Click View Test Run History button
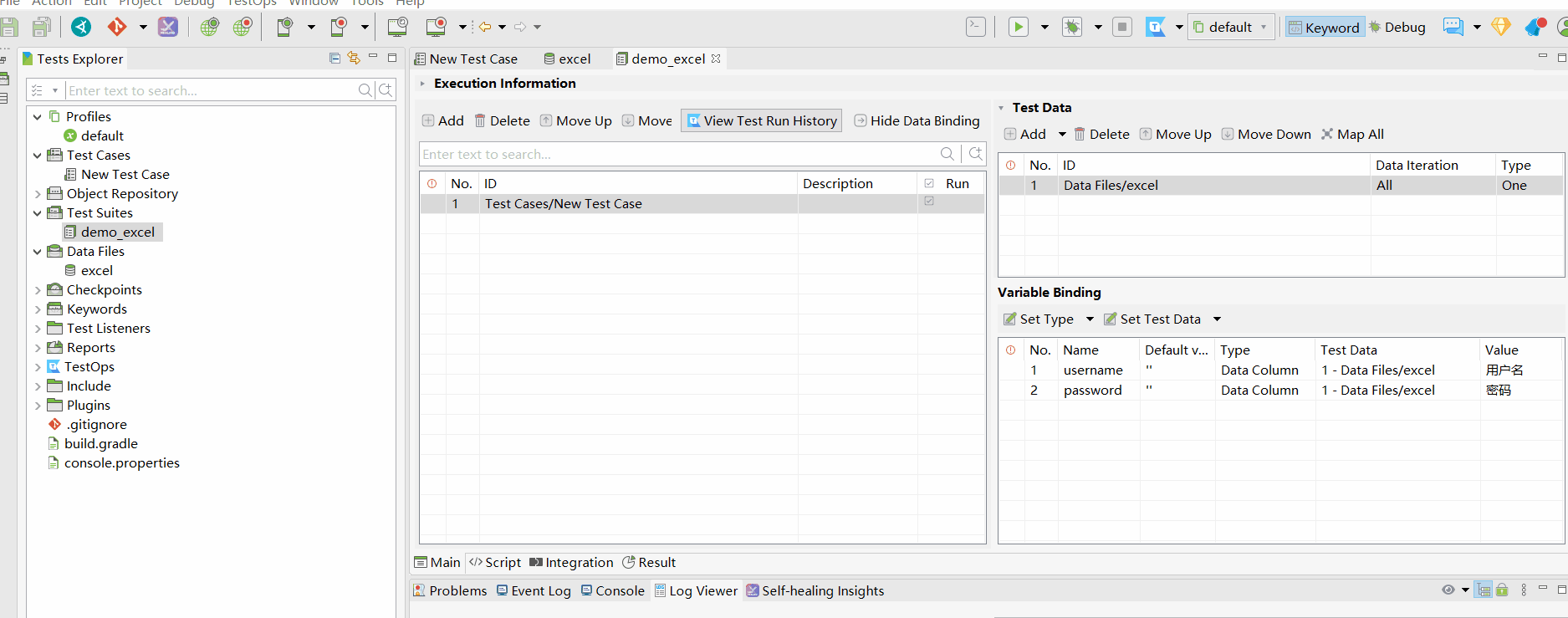 (762, 121)
